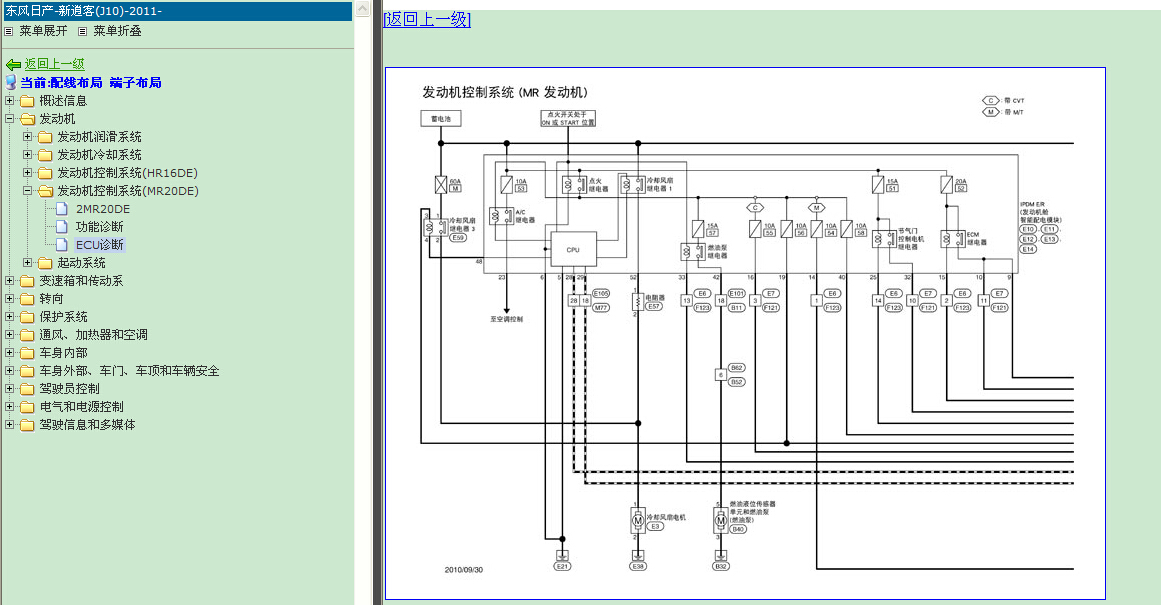Open the 2MR20DE tree item

pyautogui.click(x=103, y=209)
